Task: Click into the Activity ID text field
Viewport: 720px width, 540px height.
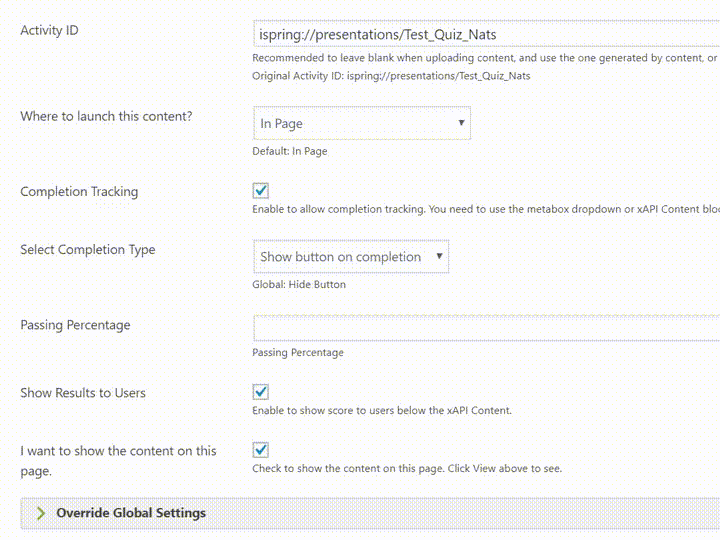Action: pyautogui.click(x=486, y=34)
